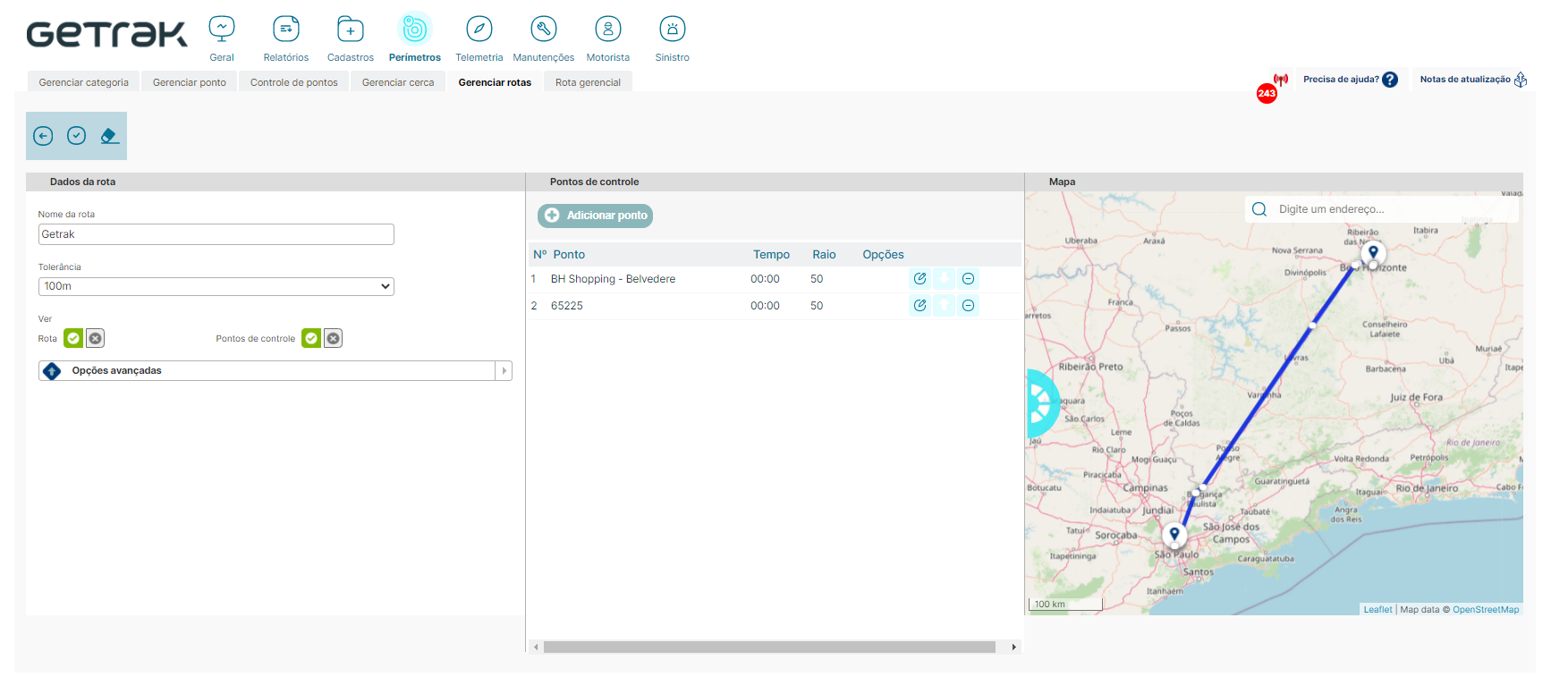Screen dimensions: 1568x694
Task: Remove the 65225 control point
Action: (968, 306)
